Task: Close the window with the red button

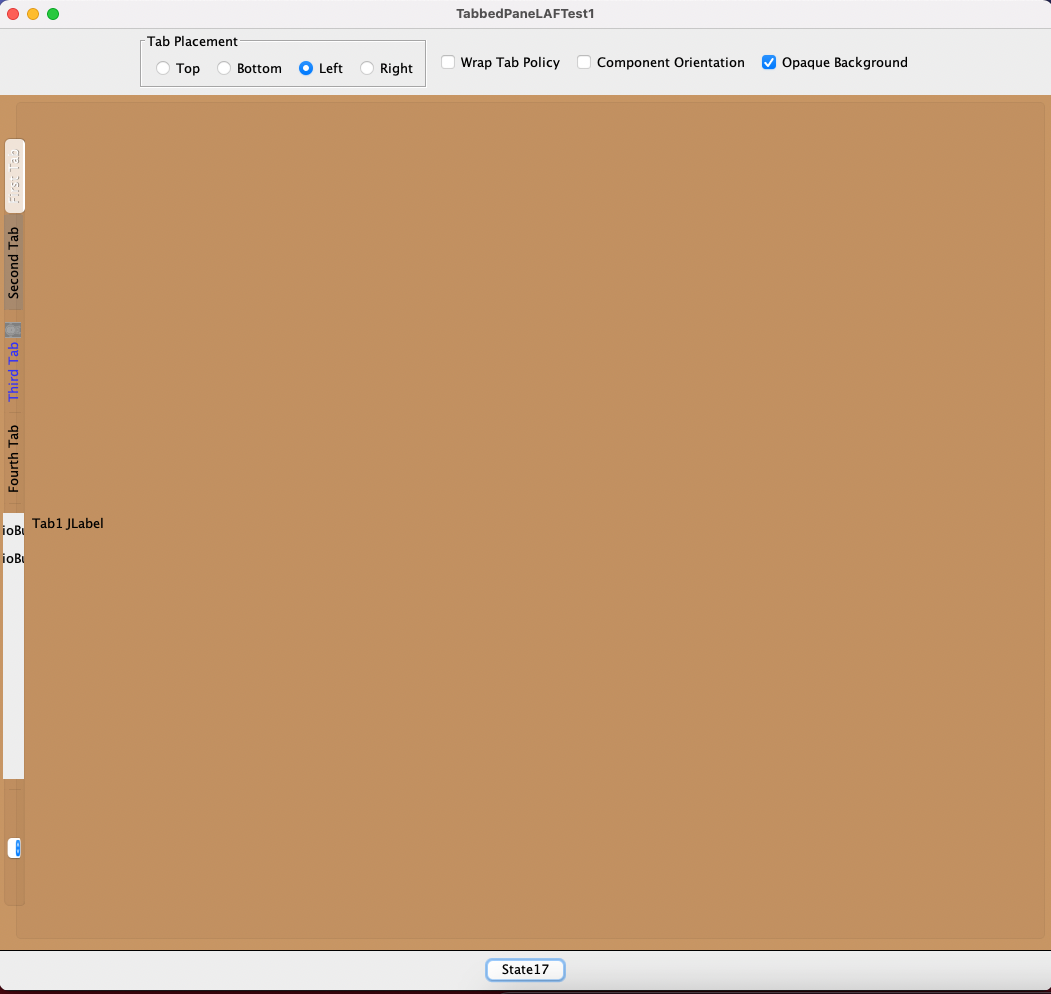Action: coord(14,14)
